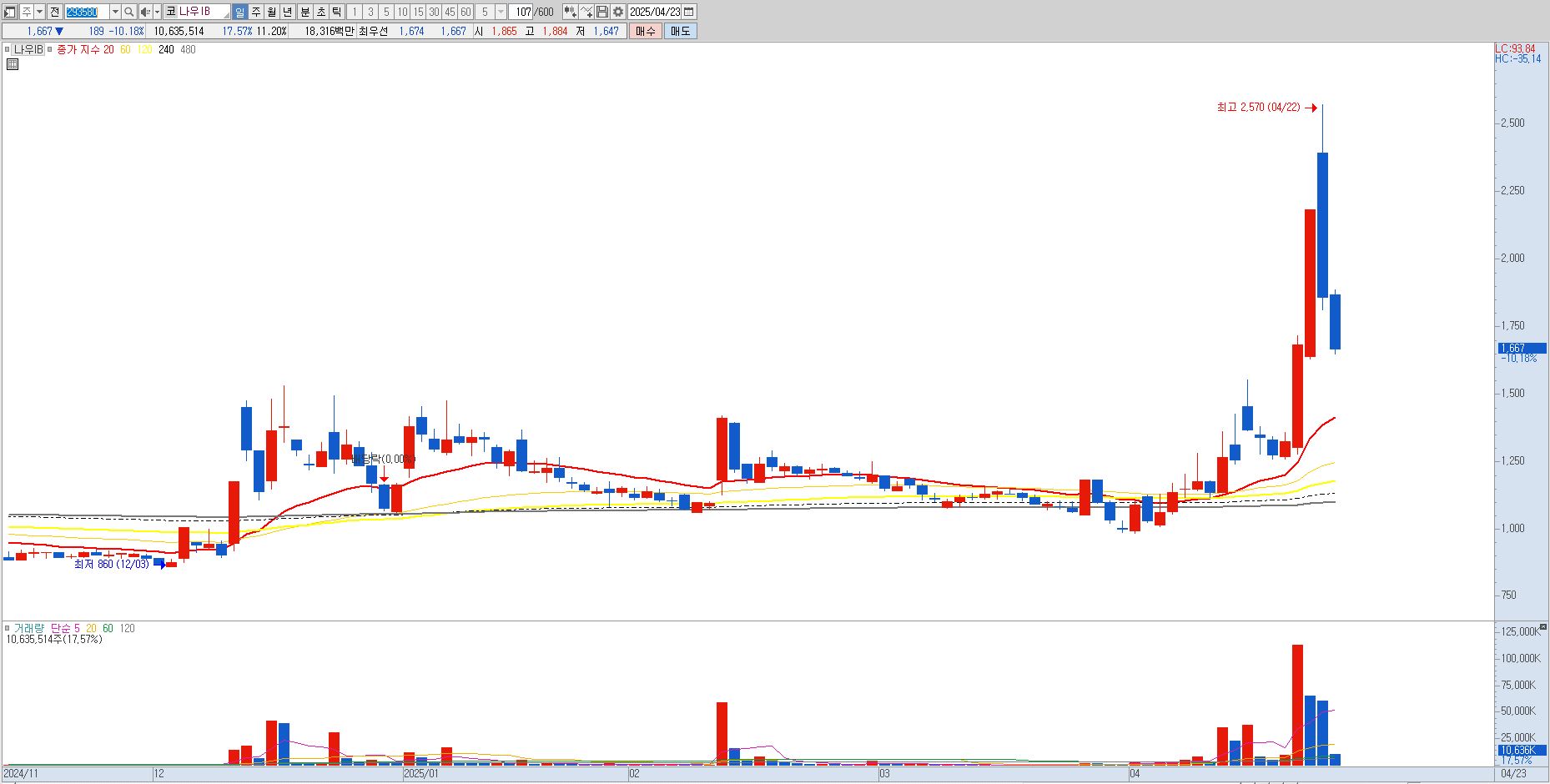The width and height of the screenshot is (1550, 784).
Task: Select the 주 weekly period button
Action: click(256, 12)
